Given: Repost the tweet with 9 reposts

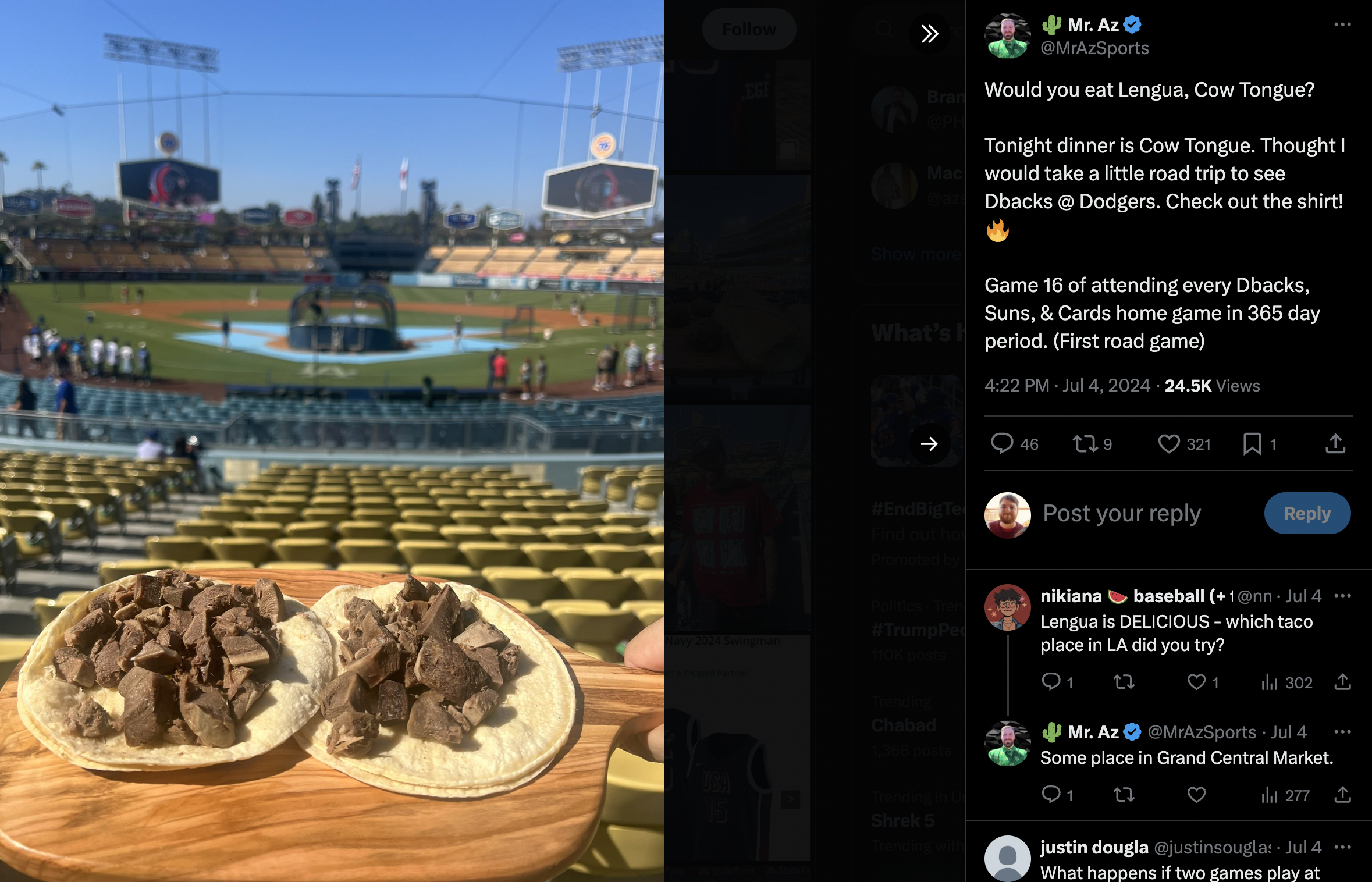Looking at the screenshot, I should (1085, 444).
